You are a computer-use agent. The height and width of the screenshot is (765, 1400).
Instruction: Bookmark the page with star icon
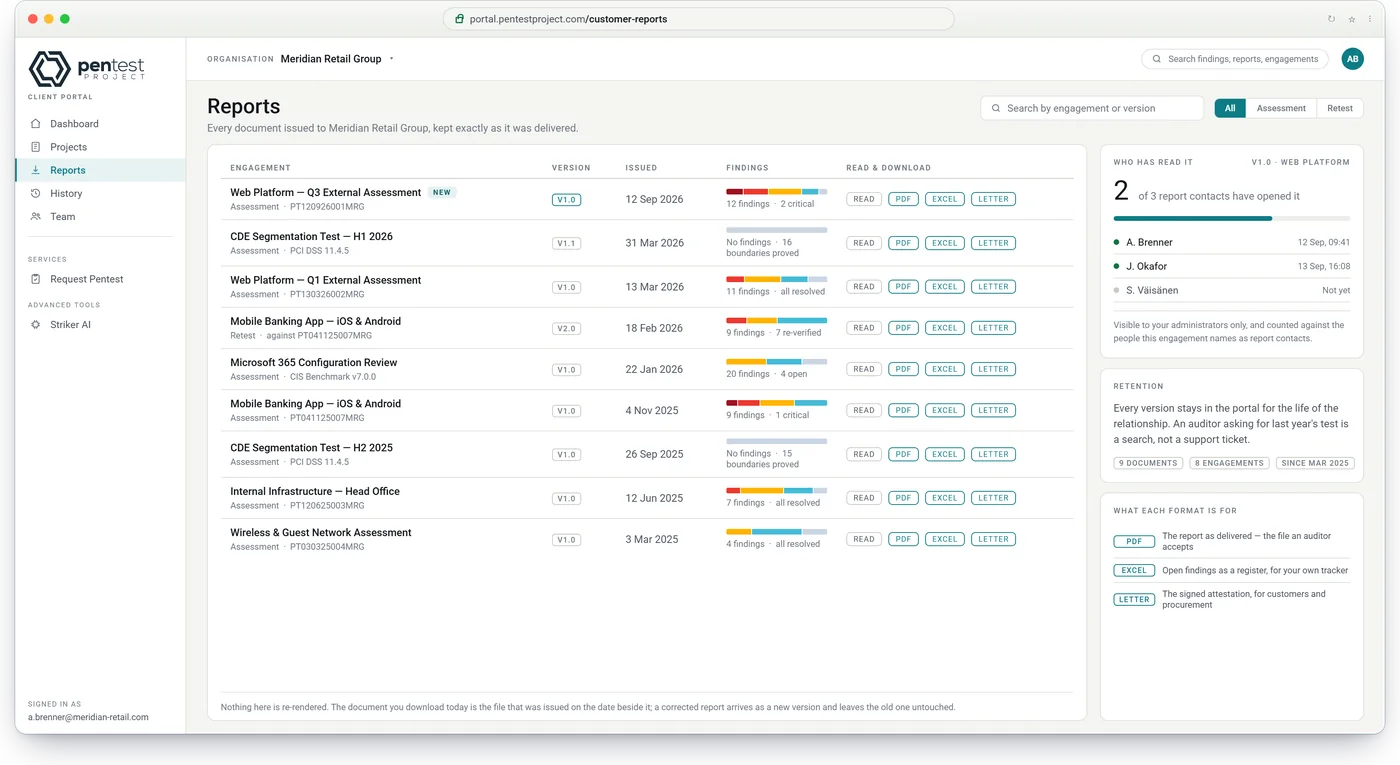pyautogui.click(x=1351, y=19)
